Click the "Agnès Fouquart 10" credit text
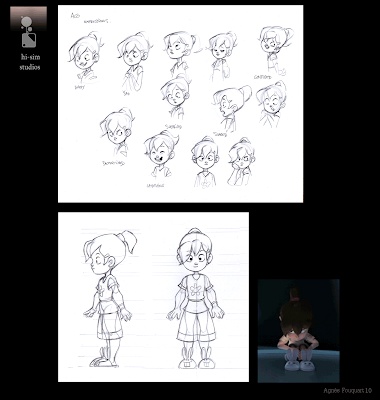 (347, 391)
